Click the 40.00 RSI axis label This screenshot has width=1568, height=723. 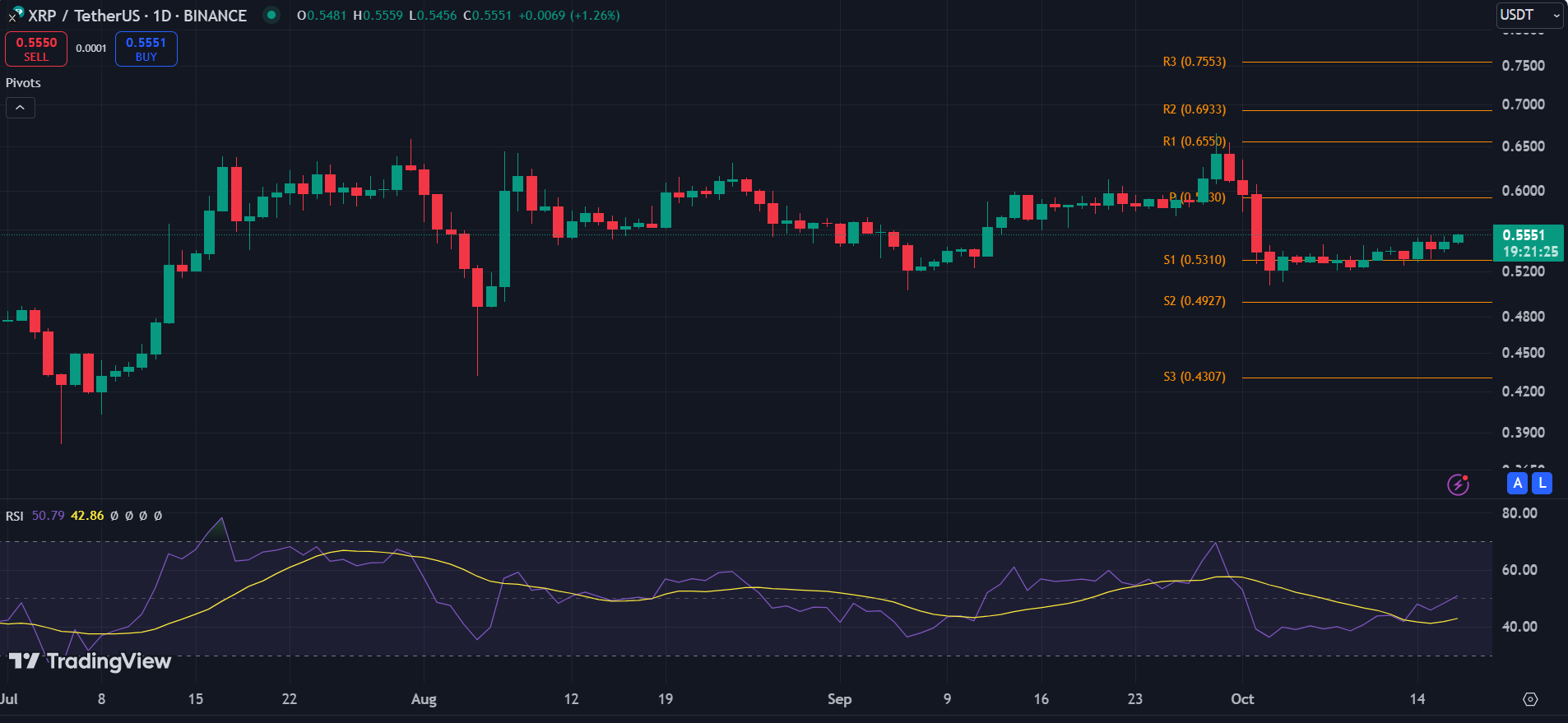[x=1519, y=627]
